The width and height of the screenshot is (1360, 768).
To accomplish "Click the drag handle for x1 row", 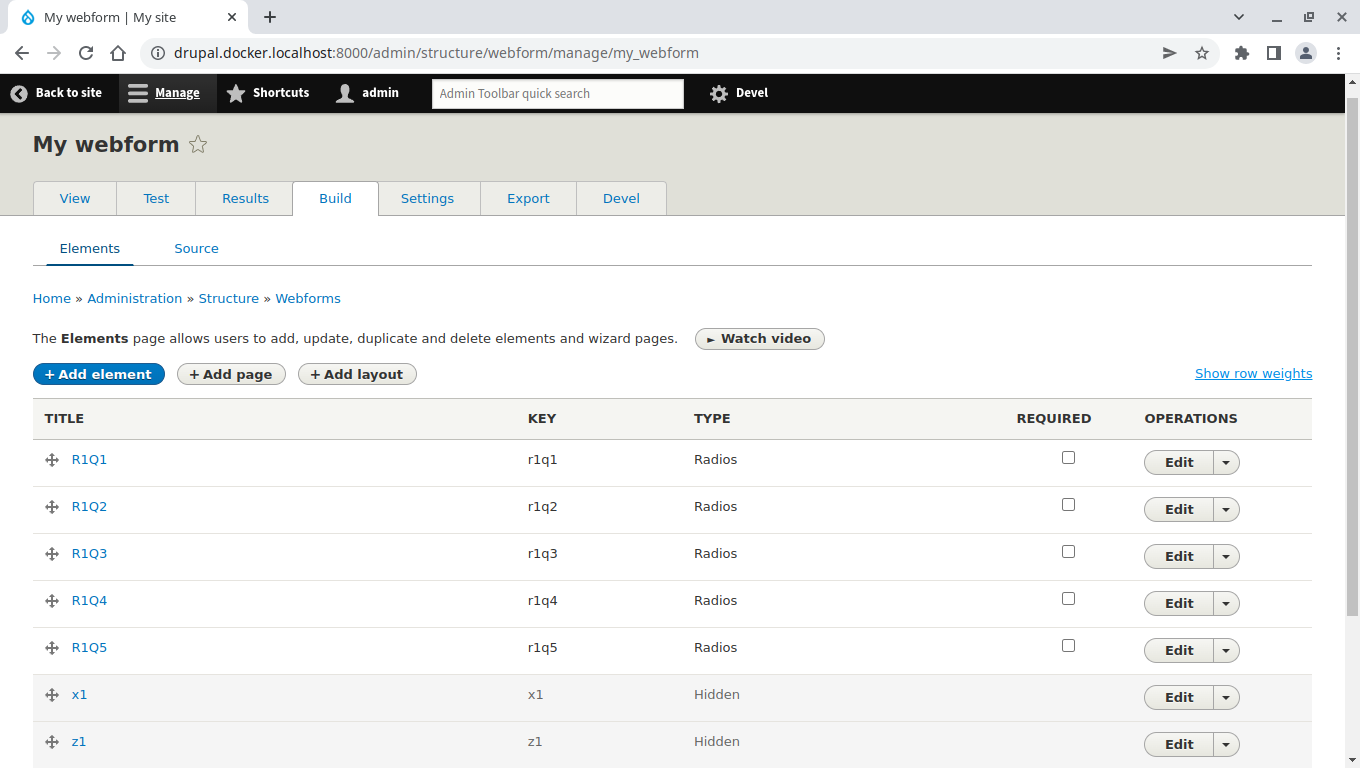I will tap(52, 695).
